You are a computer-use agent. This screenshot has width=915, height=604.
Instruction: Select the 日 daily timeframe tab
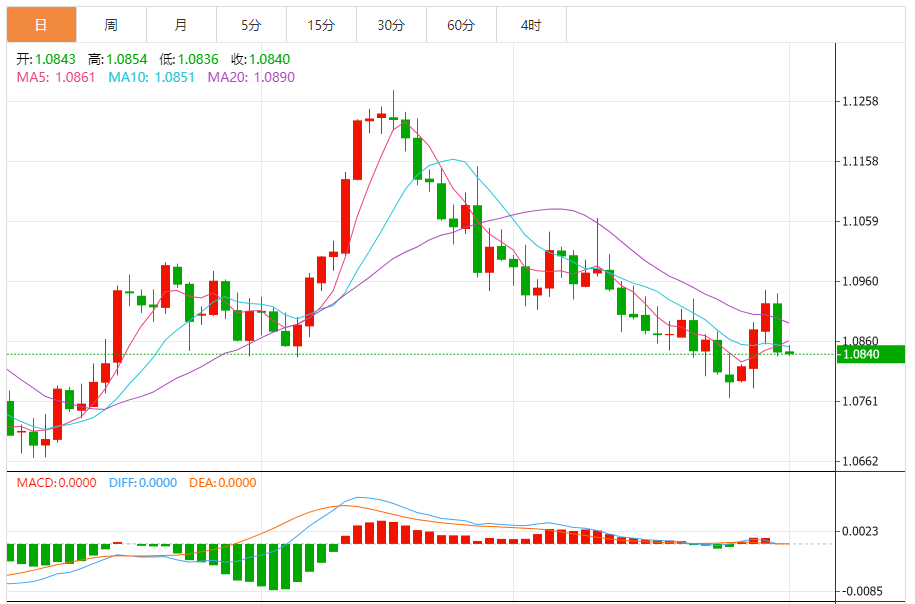click(x=41, y=25)
